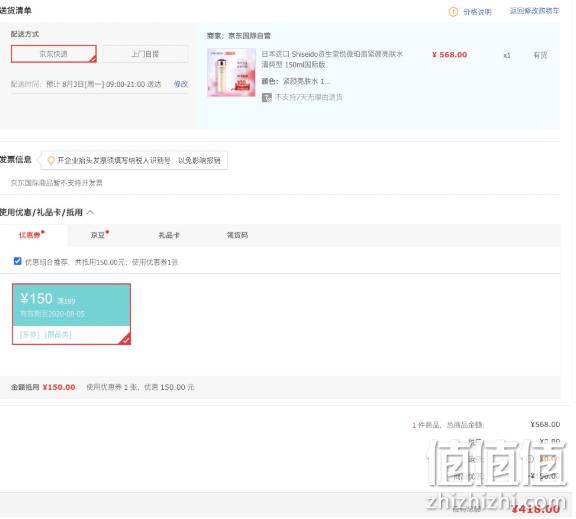Select the ¥150 coupon card

71,314
